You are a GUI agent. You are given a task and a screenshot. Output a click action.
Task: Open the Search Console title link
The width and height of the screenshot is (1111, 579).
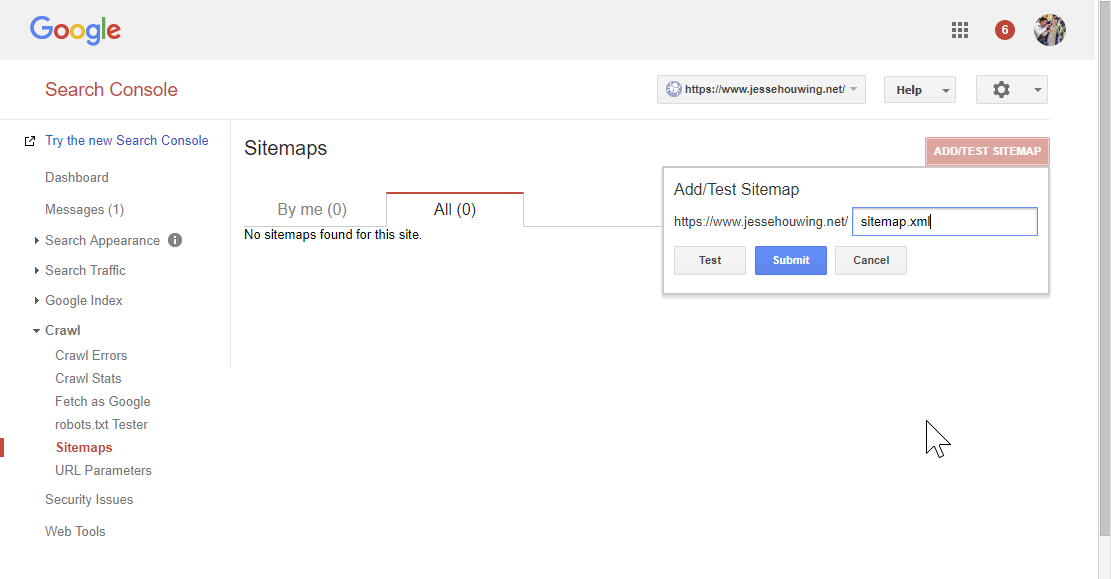click(x=111, y=89)
